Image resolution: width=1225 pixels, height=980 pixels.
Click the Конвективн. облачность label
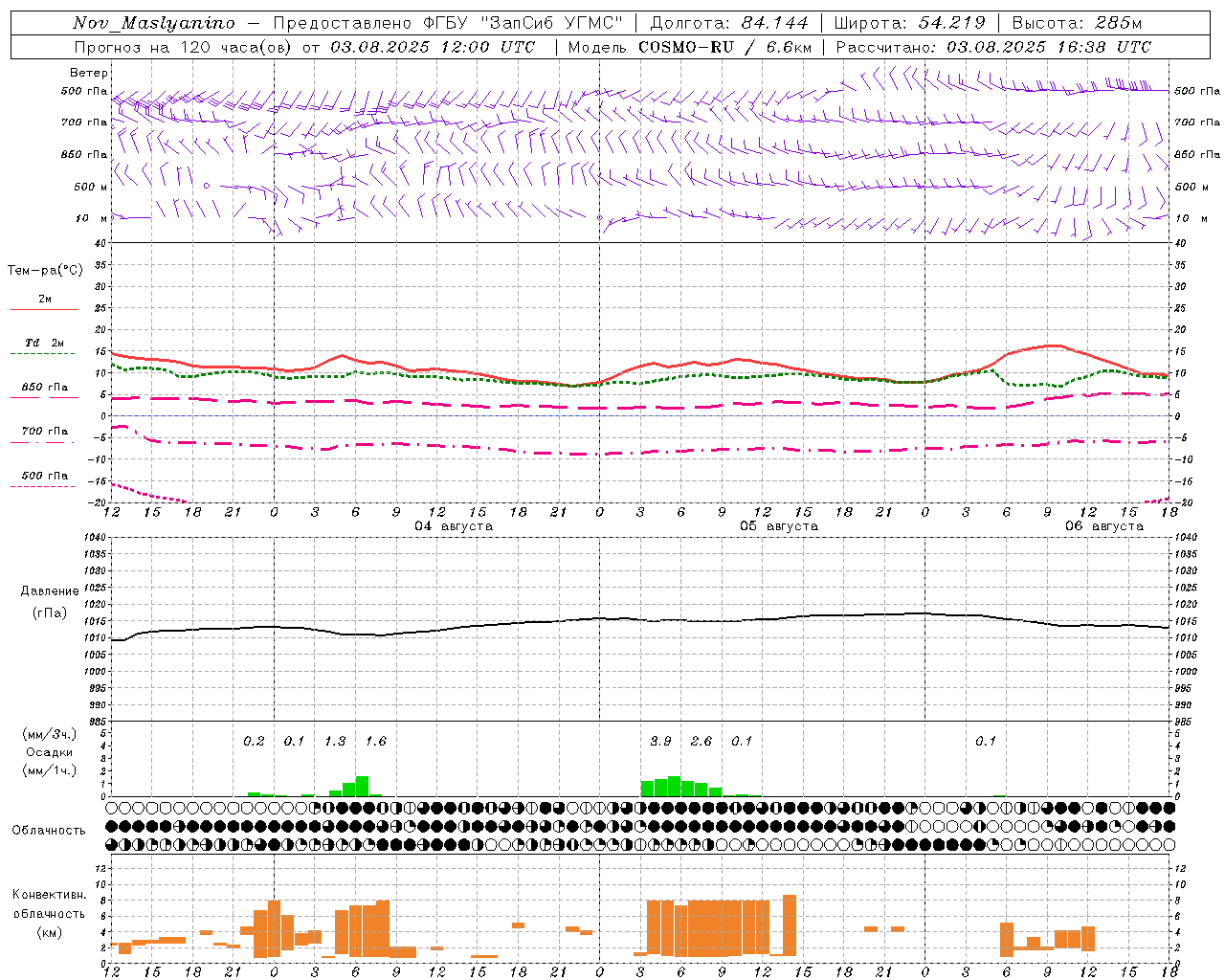click(x=49, y=904)
